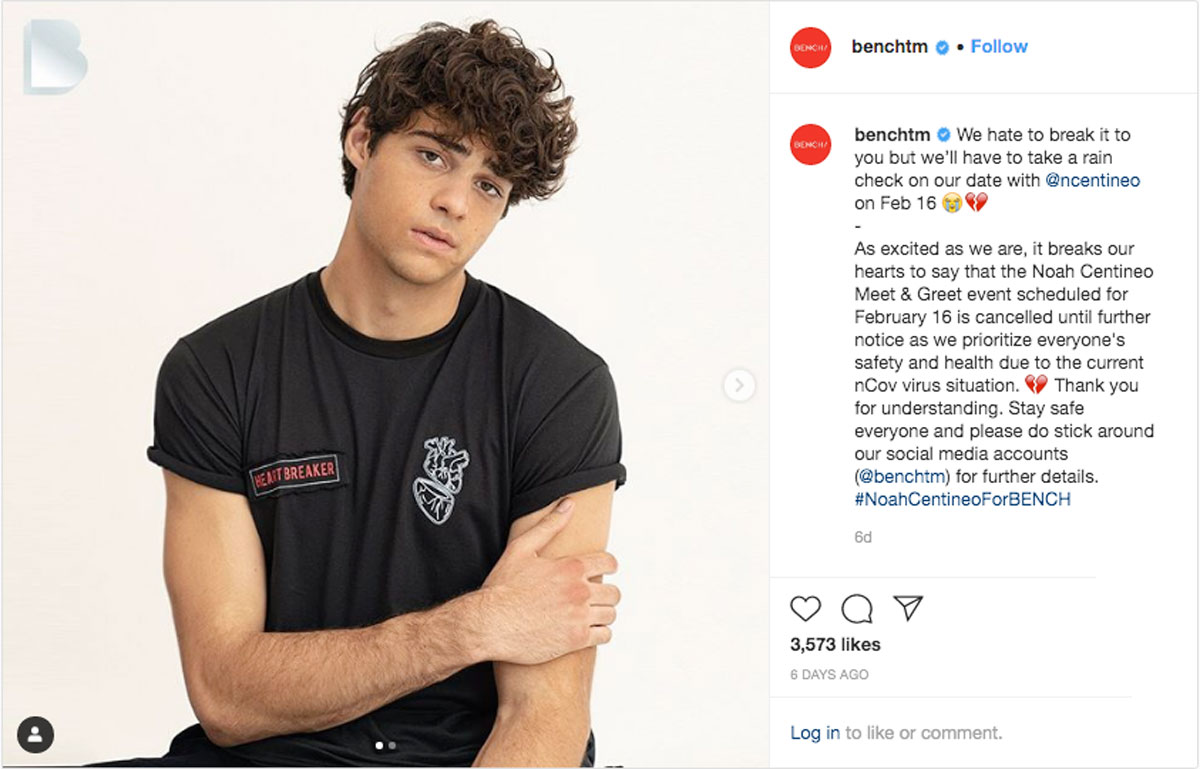Image resolution: width=1200 pixels, height=769 pixels.
Task: Share post with paper plane icon
Action: pos(907,607)
